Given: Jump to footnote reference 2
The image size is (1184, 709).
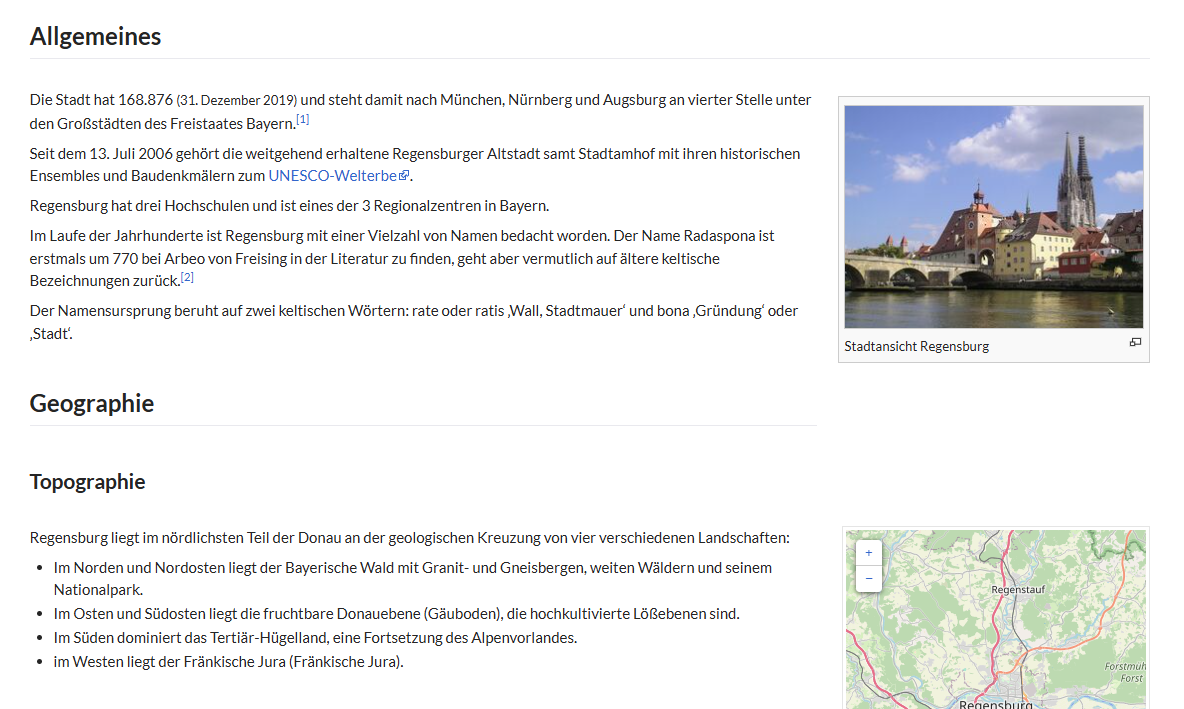Looking at the screenshot, I should (x=187, y=277).
